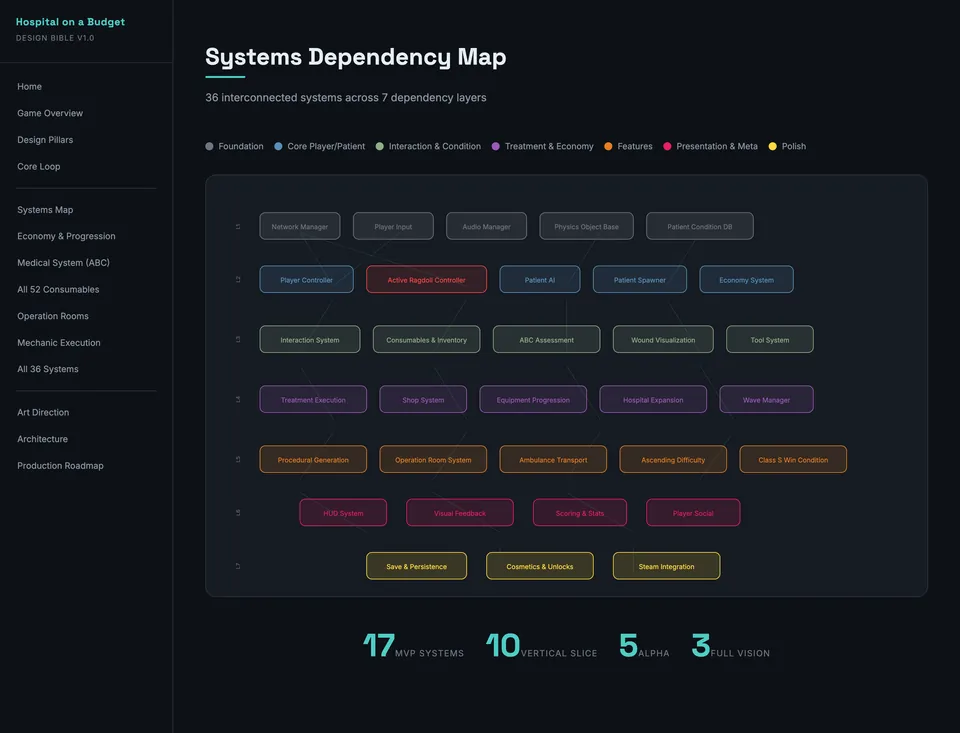Click the Cosmetics & Unlocks node
The width and height of the screenshot is (960, 733).
(x=540, y=566)
